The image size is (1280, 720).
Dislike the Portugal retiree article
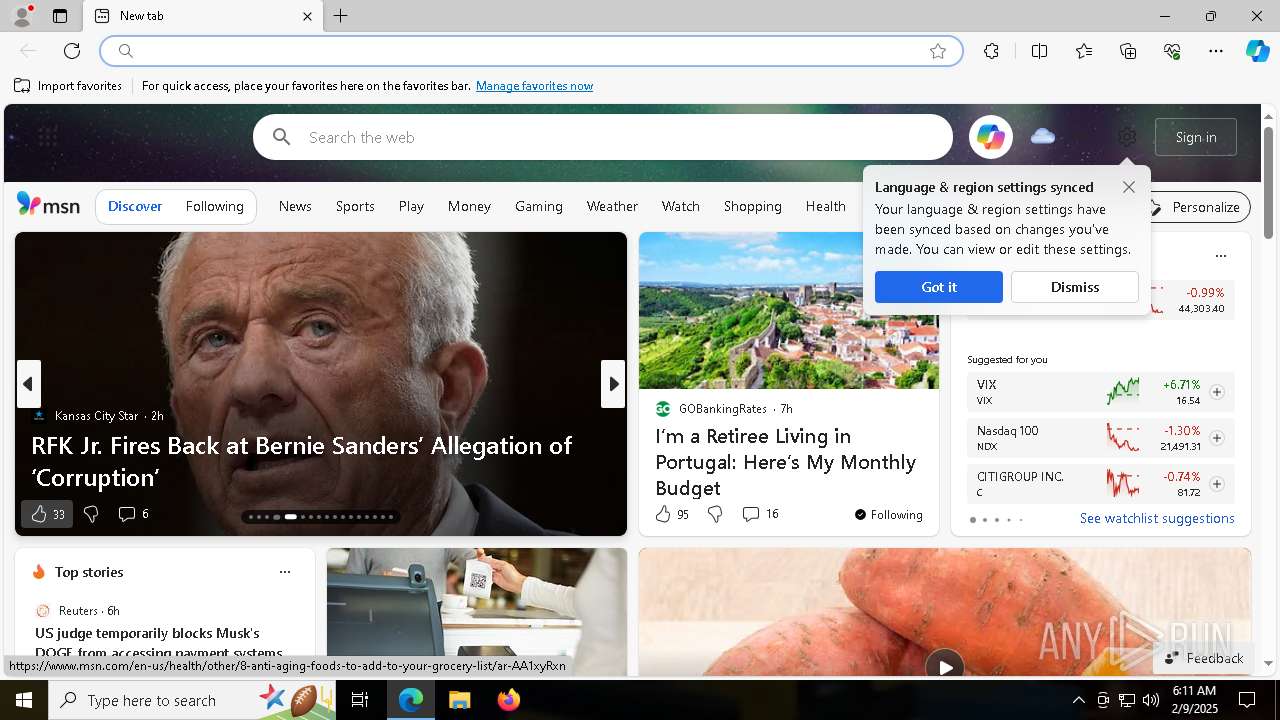click(715, 514)
